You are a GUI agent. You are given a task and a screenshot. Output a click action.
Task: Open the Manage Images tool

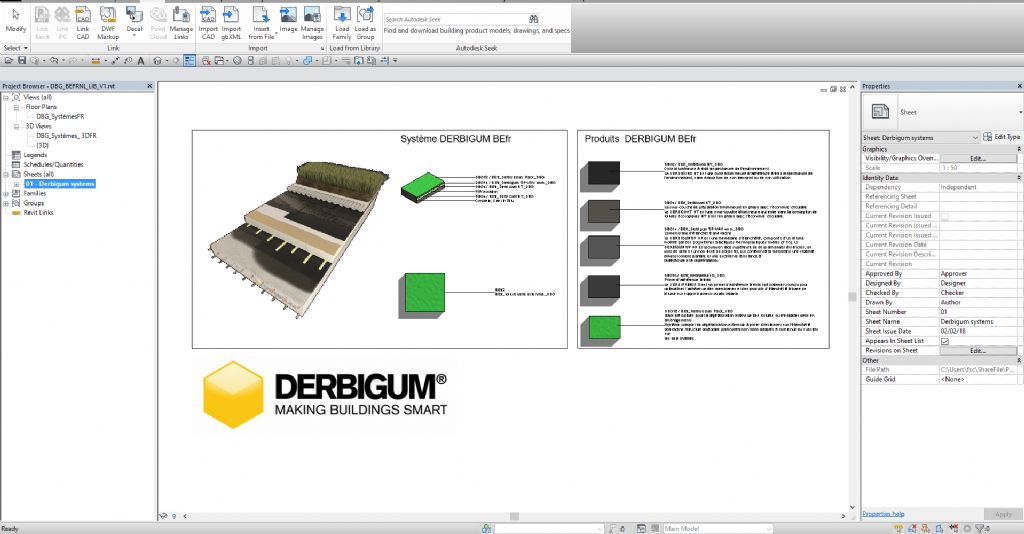[x=312, y=21]
